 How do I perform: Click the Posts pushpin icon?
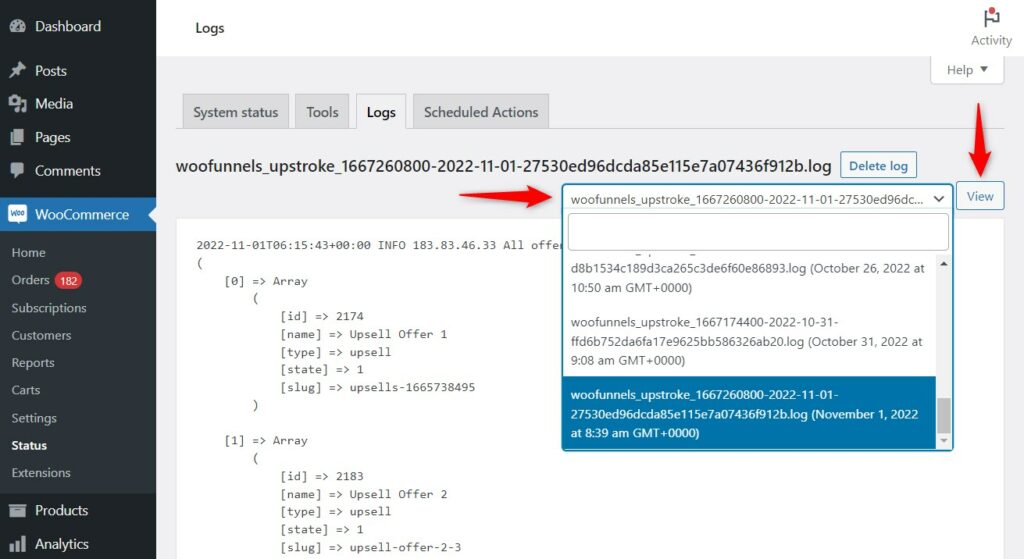[x=18, y=71]
